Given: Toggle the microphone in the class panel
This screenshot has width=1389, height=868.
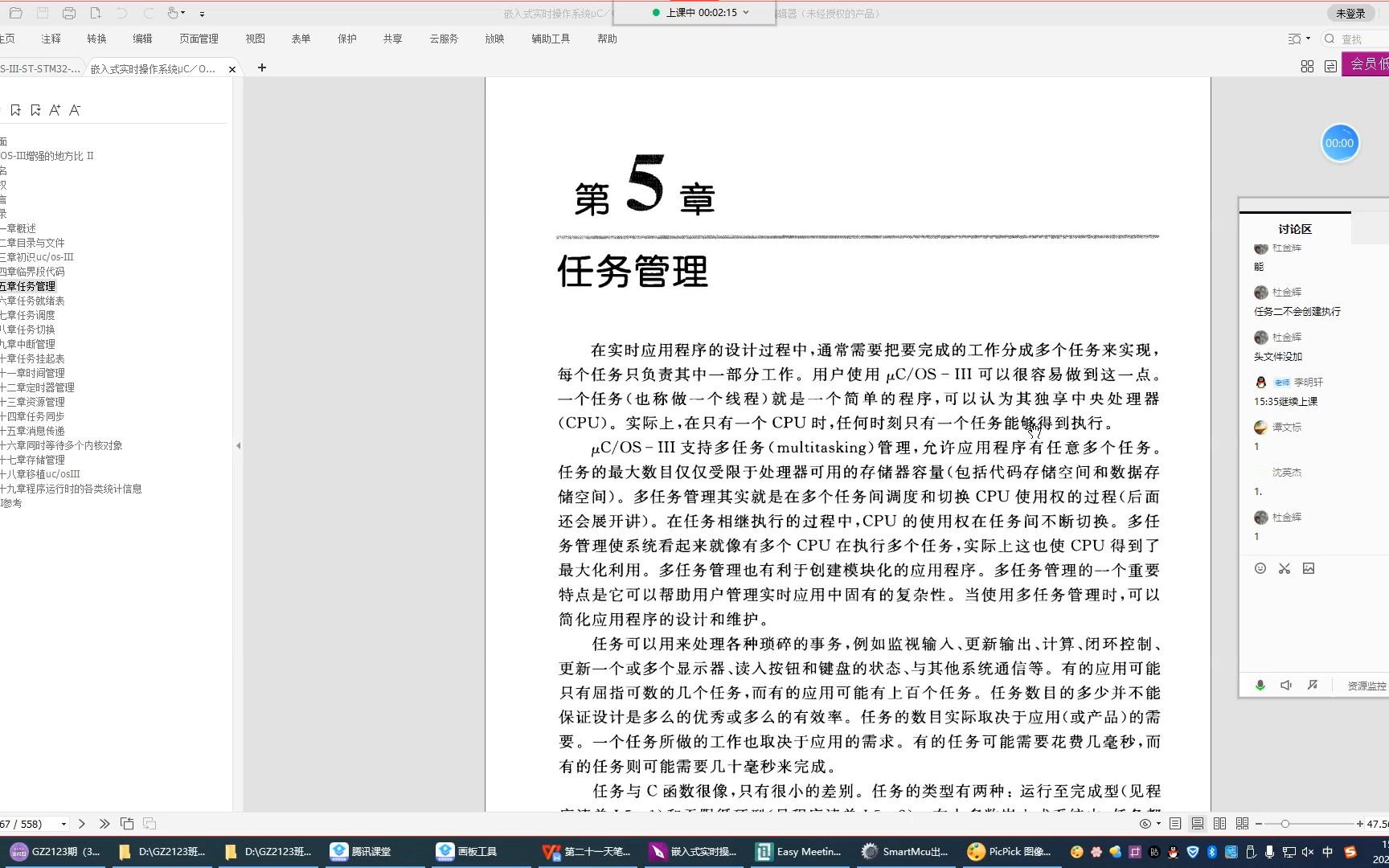Looking at the screenshot, I should point(1260,685).
